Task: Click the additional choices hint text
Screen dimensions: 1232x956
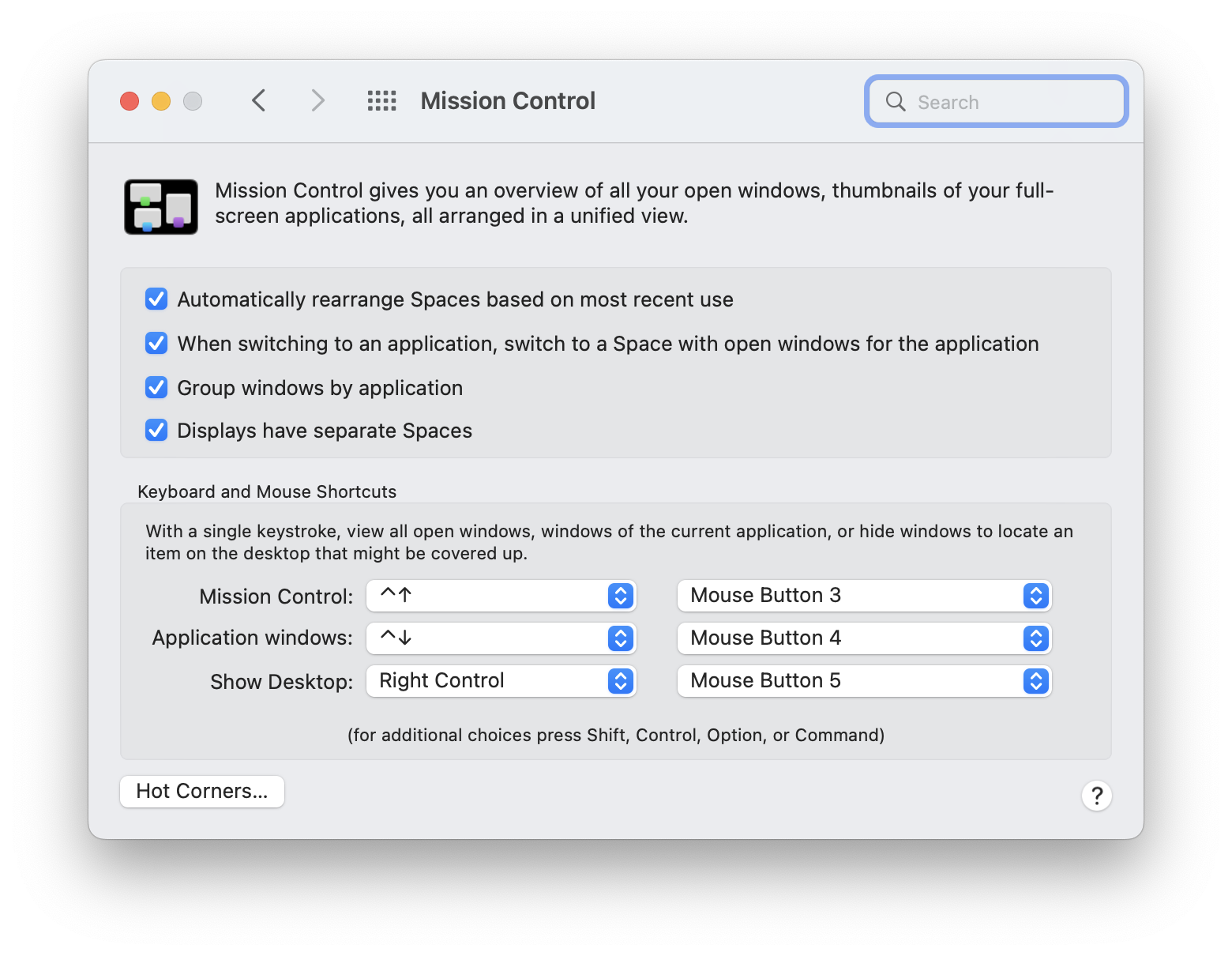Action: coord(616,736)
